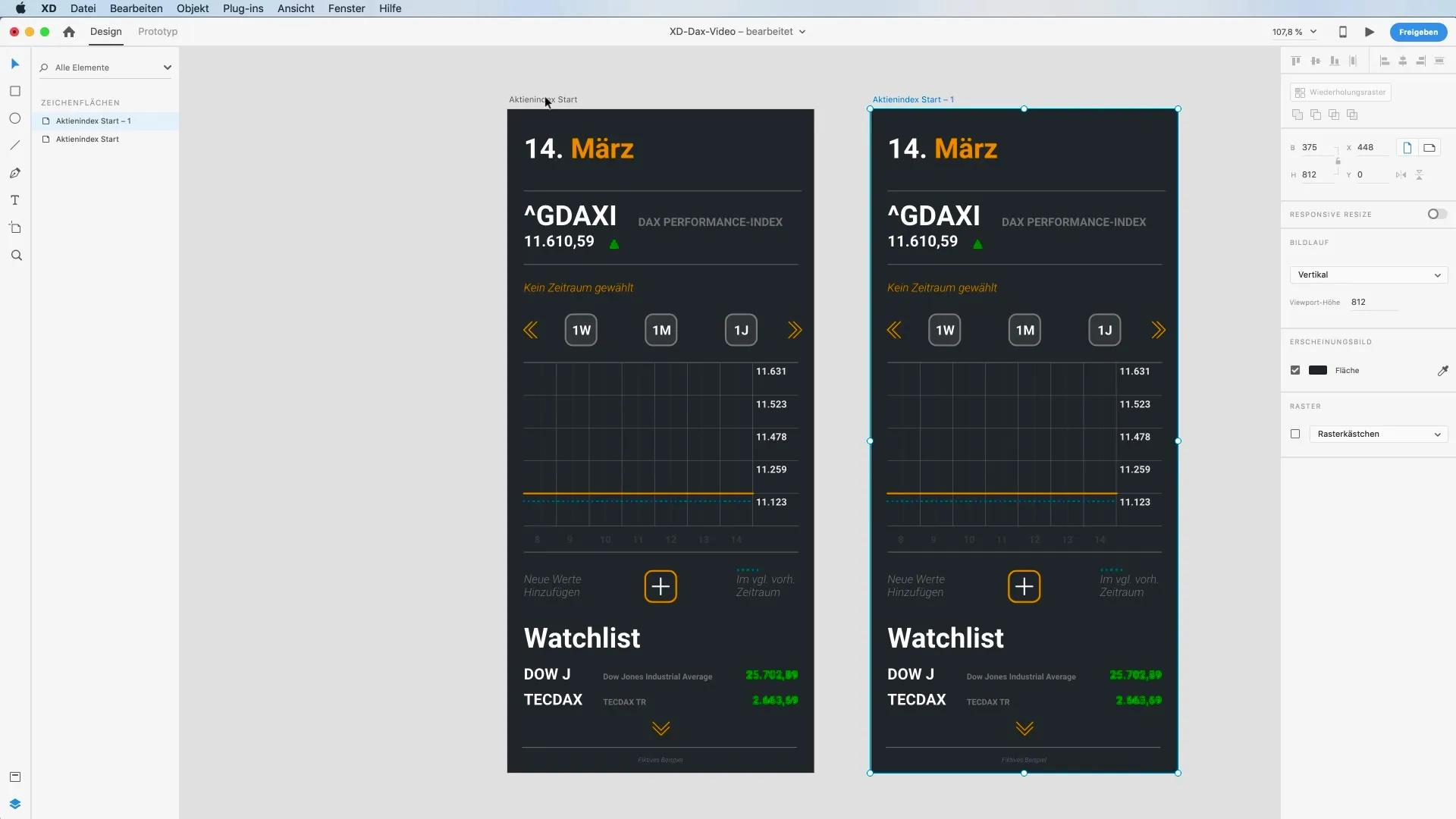1456x819 pixels.
Task: Select the Pen tool
Action: 15,173
